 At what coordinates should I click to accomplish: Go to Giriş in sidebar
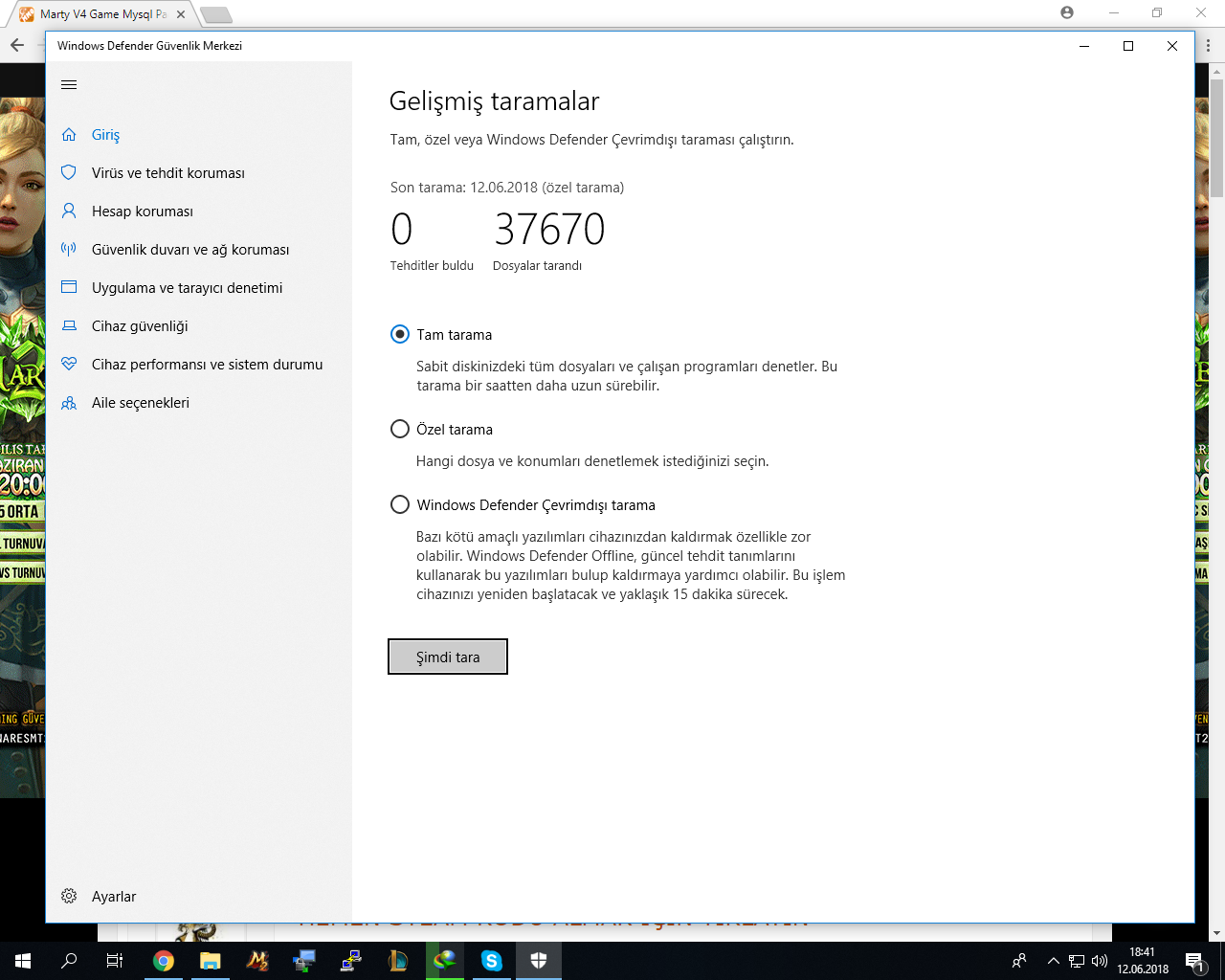point(199,135)
